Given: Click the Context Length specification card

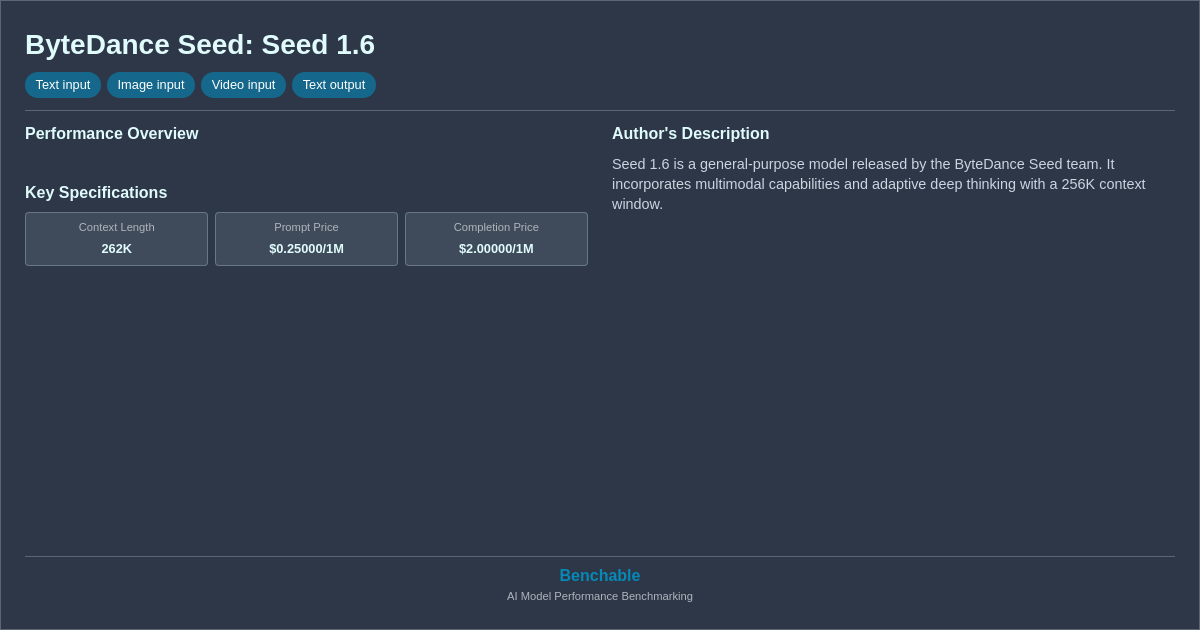Looking at the screenshot, I should pos(116,239).
